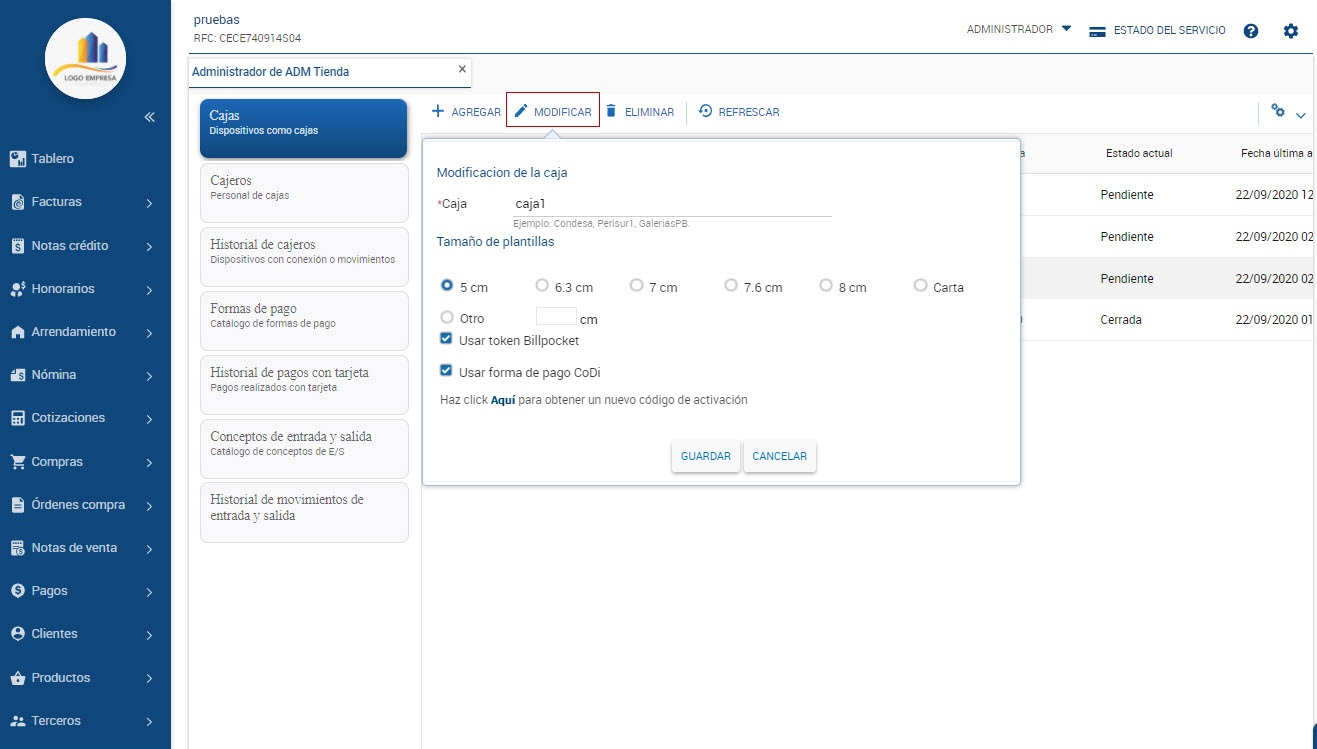This screenshot has width=1317, height=749.
Task: Open the settings gear icon
Action: 1290,31
